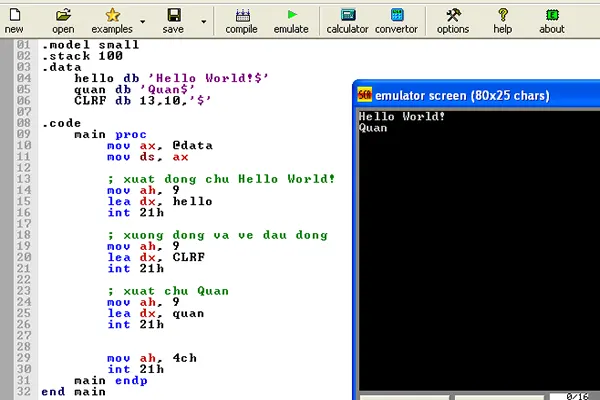Place cursor on the 'lea dx, hello' line
The image size is (600, 400).
pos(159,201)
